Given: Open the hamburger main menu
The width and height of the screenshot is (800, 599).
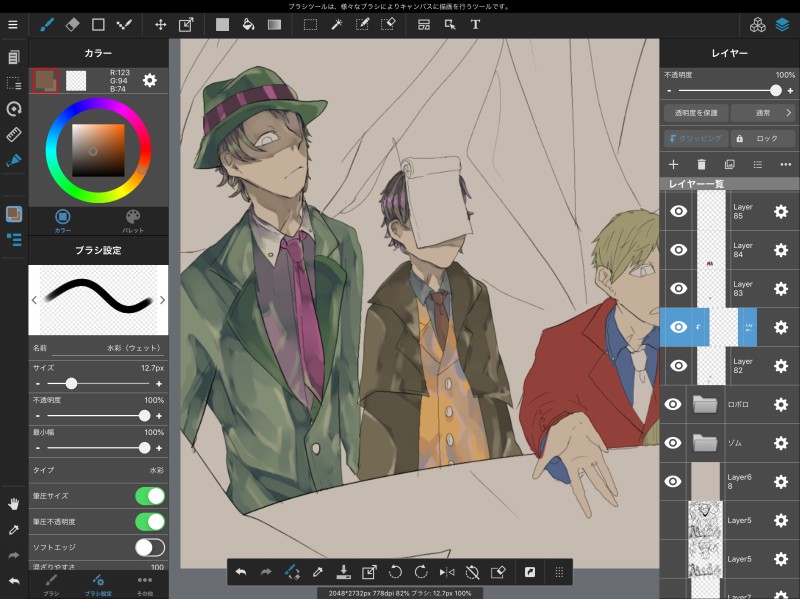Looking at the screenshot, I should 12,24.
